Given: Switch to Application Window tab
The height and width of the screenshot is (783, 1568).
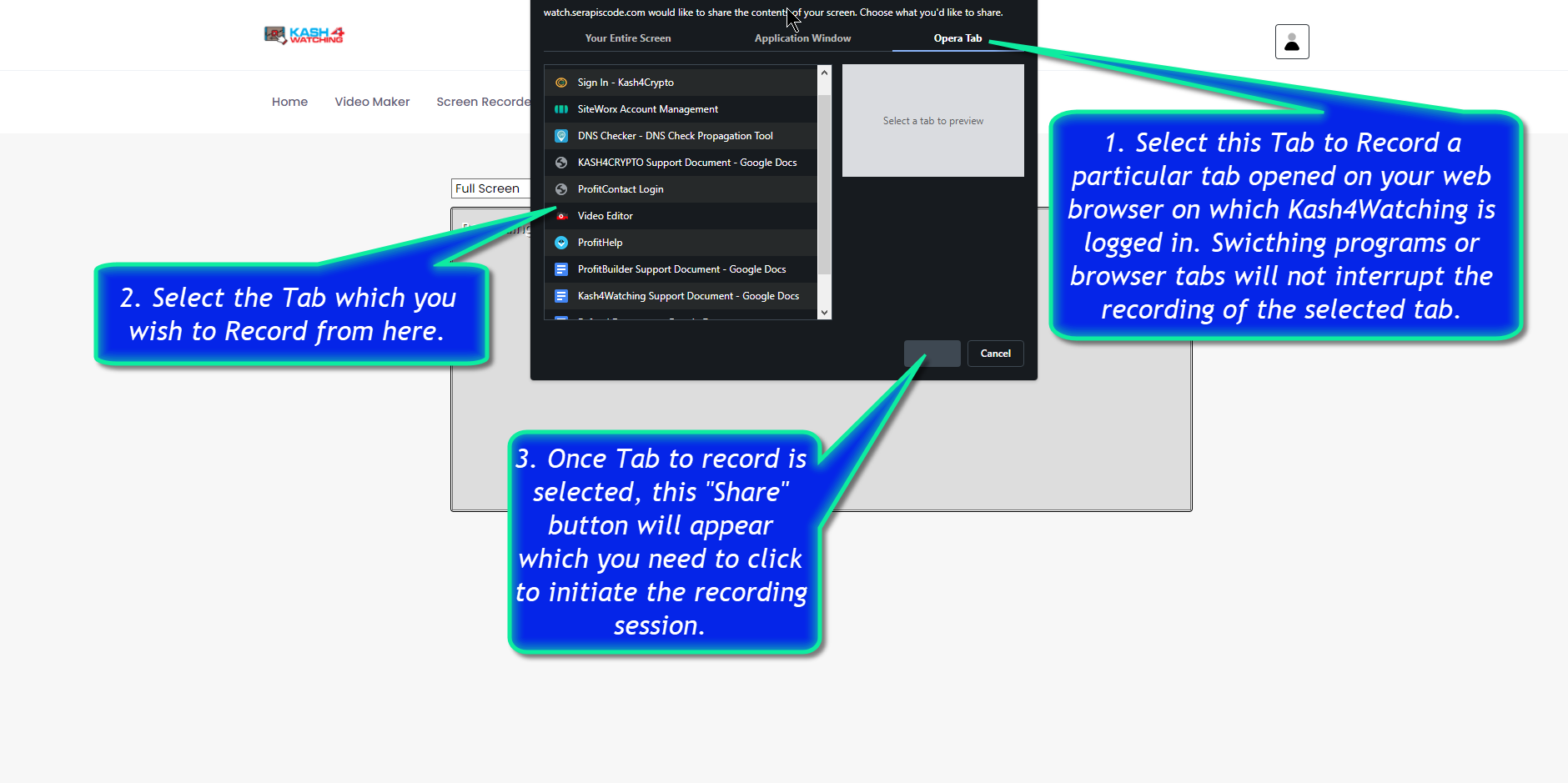Looking at the screenshot, I should pyautogui.click(x=802, y=38).
